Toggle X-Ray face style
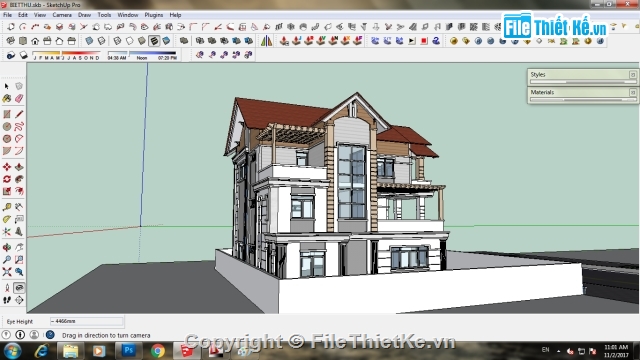 pos(89,41)
